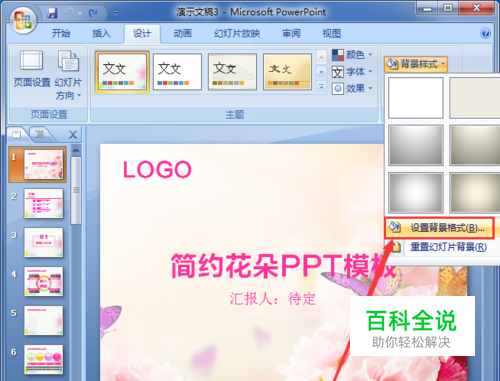Expand the 幻灯片方向 dropdown
This screenshot has width=500, height=381.
68,75
